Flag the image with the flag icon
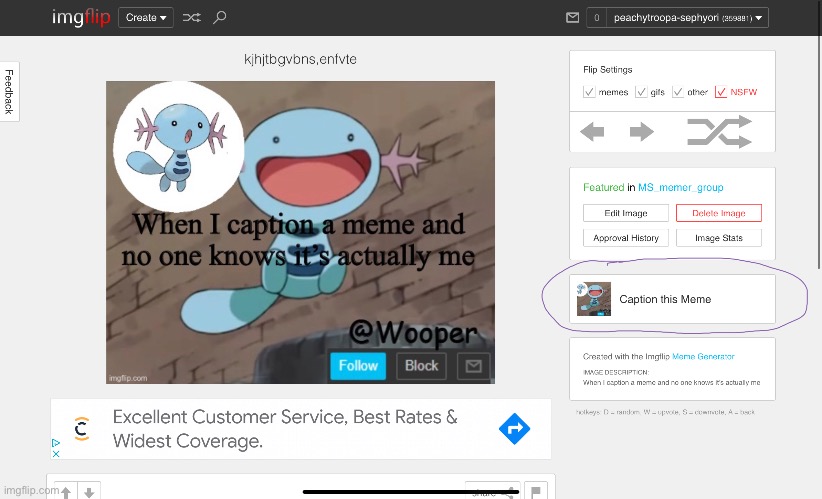Image resolution: width=822 pixels, height=499 pixels. pos(536,492)
